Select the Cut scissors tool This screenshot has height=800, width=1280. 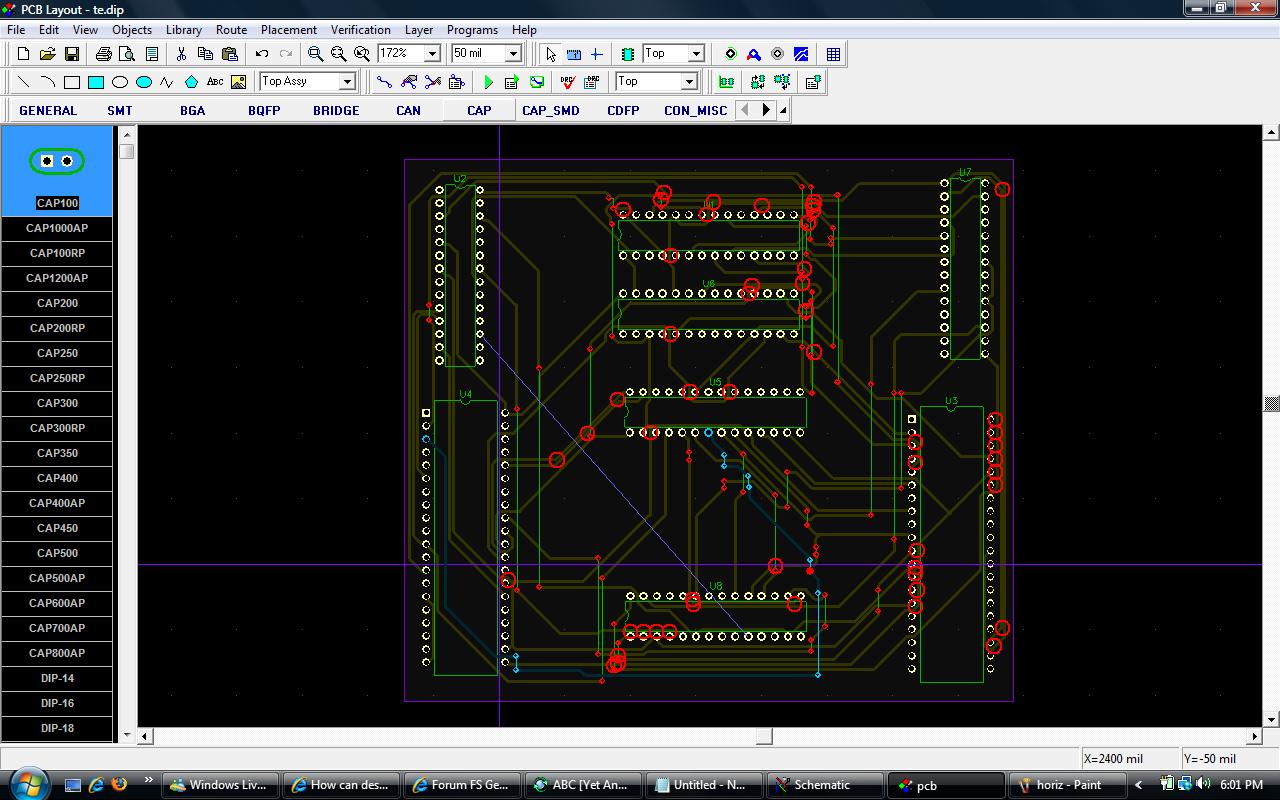tap(181, 54)
